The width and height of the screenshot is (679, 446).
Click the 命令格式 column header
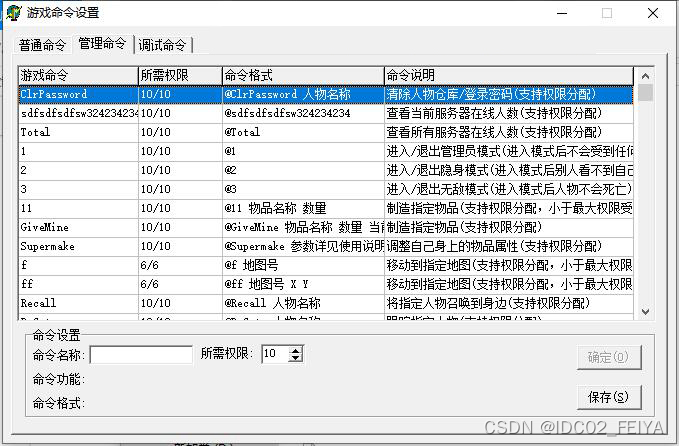tap(302, 76)
